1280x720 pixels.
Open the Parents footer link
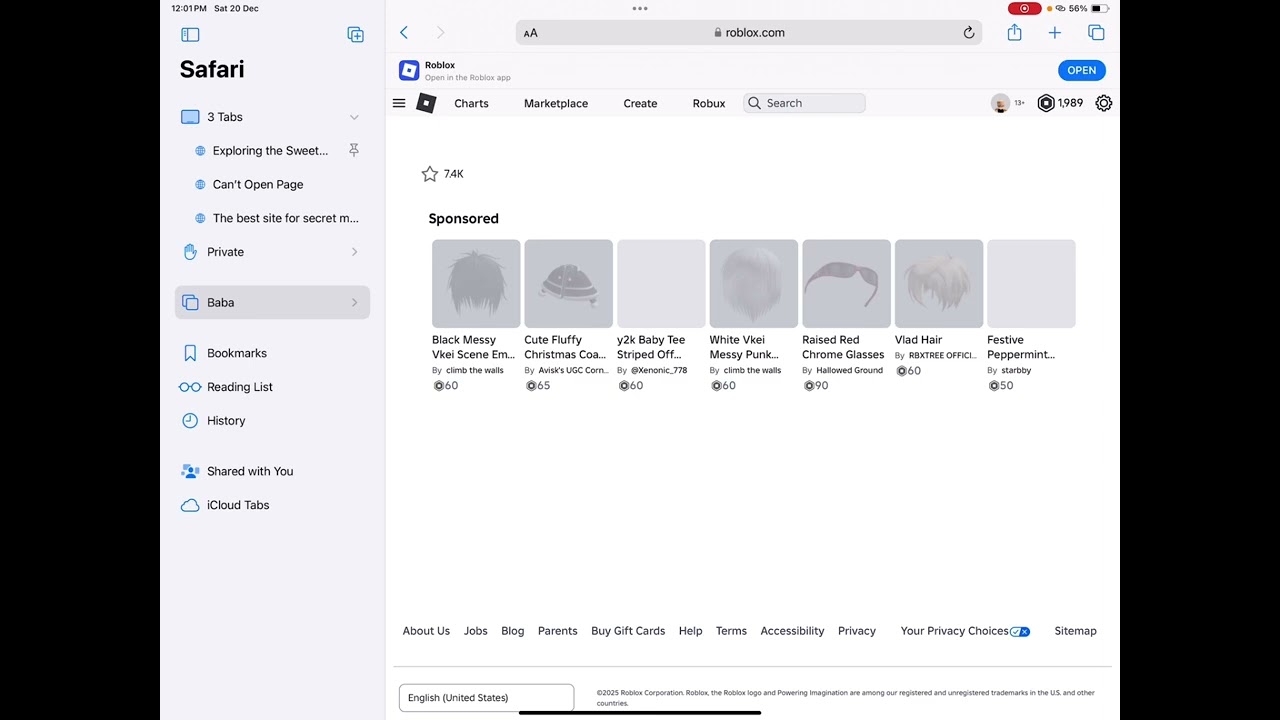pyautogui.click(x=558, y=631)
